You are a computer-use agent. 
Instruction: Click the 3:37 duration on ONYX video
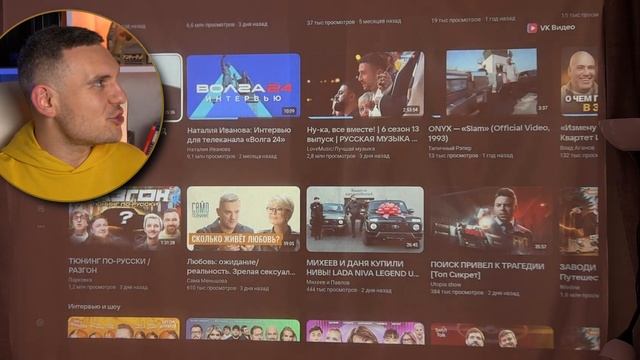[542, 108]
